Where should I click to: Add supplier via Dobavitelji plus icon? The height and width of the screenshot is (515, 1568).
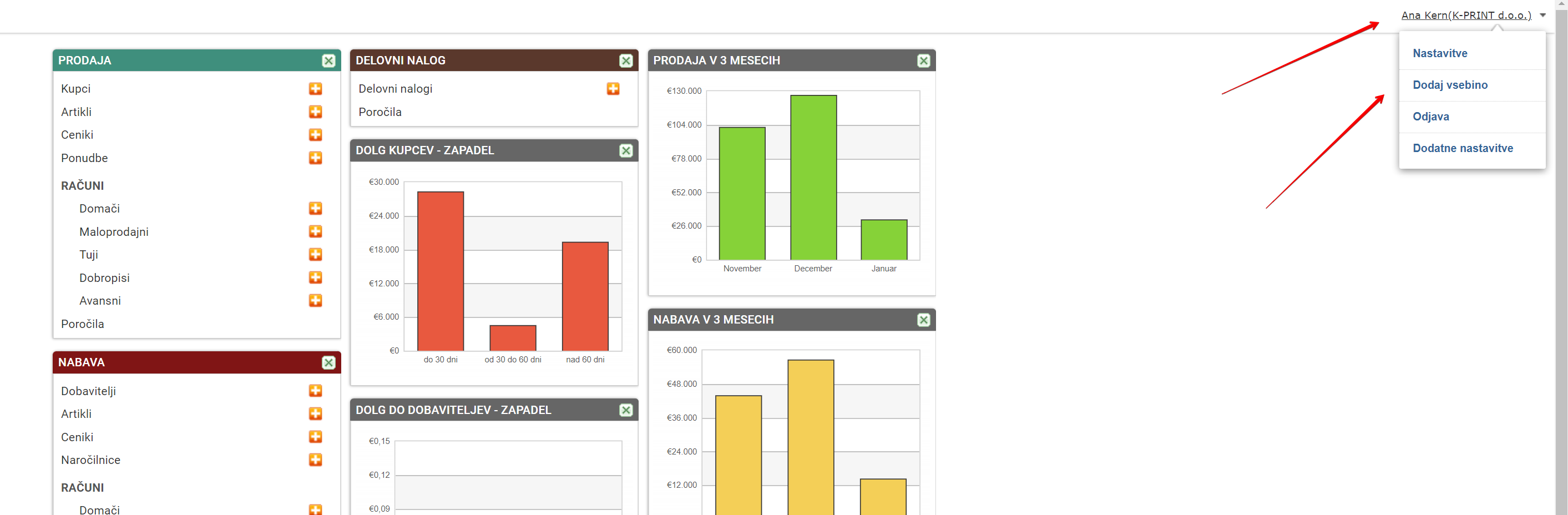[315, 391]
